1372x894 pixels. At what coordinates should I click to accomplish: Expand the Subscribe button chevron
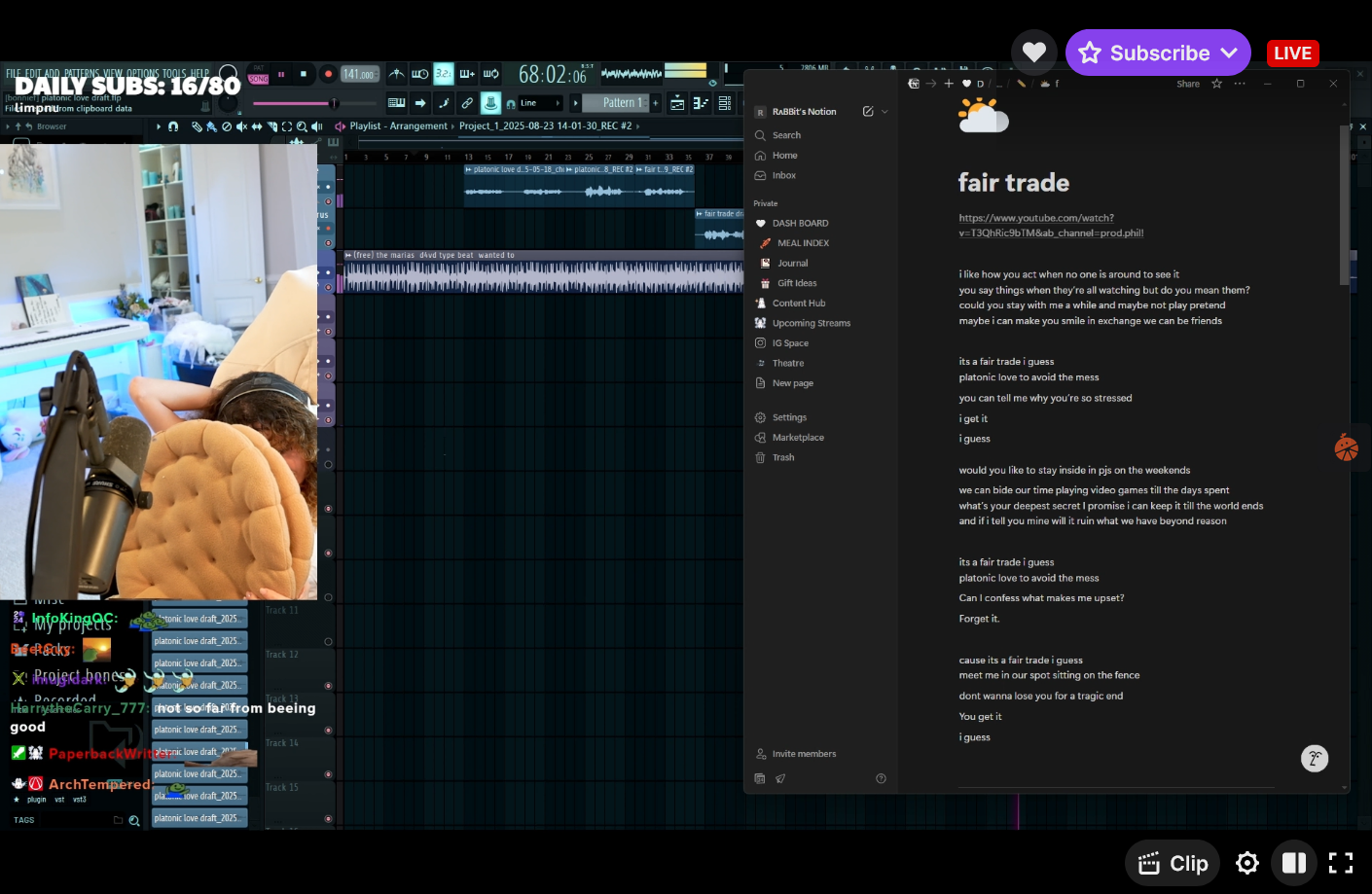[1230, 53]
